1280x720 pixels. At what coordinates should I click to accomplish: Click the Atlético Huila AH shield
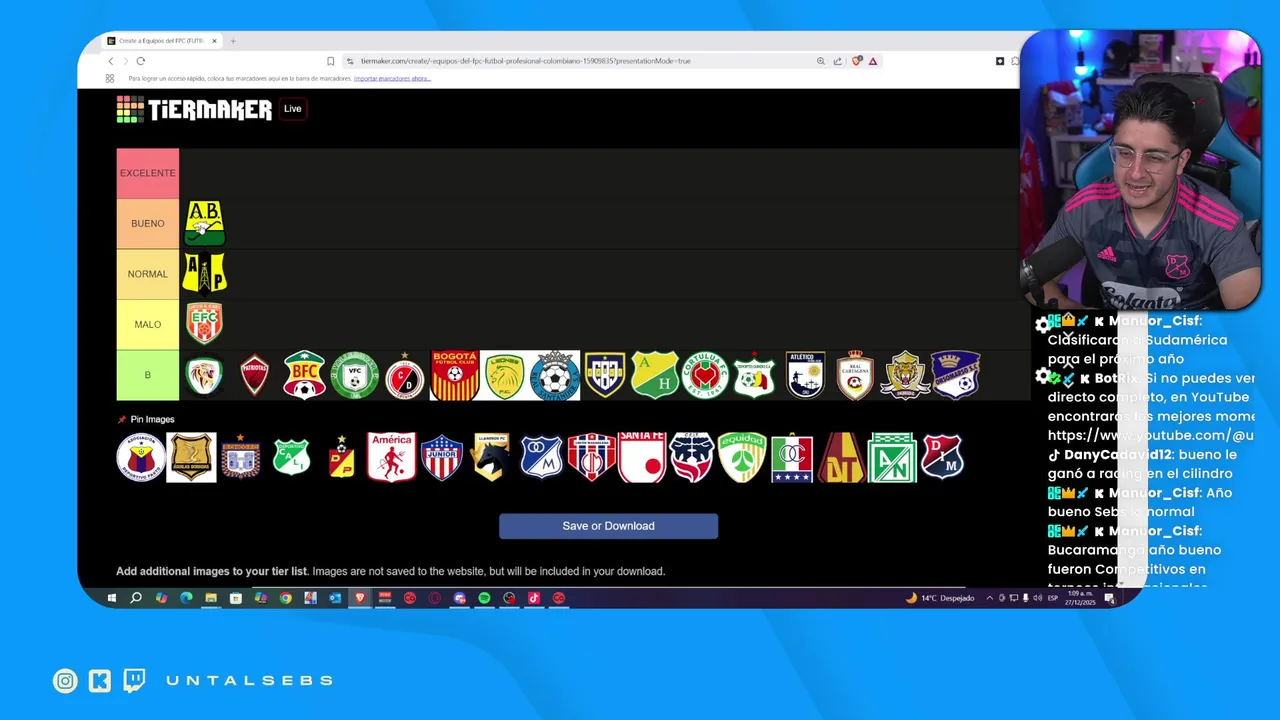point(654,375)
